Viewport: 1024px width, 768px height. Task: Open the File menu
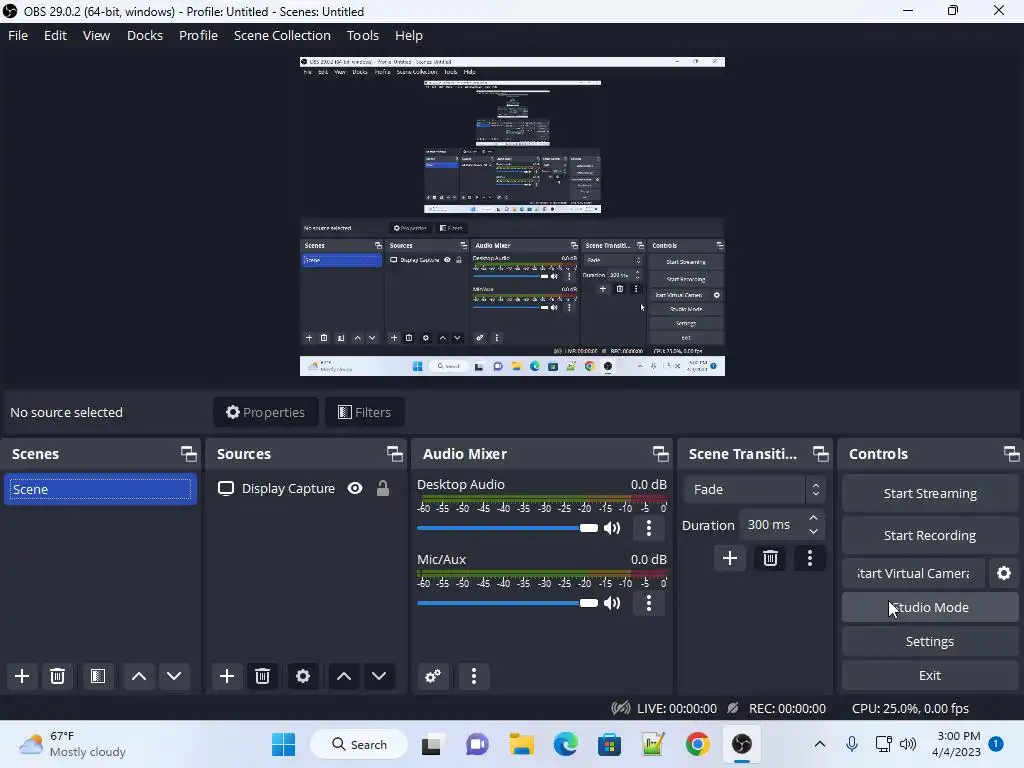pos(18,35)
